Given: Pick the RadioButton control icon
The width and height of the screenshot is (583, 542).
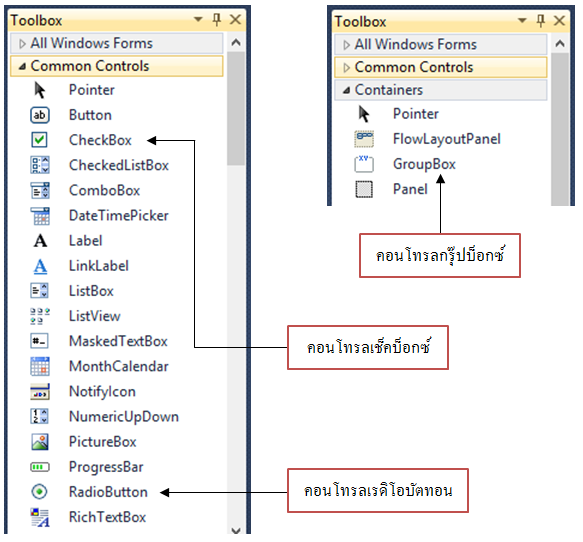Looking at the screenshot, I should [39, 491].
